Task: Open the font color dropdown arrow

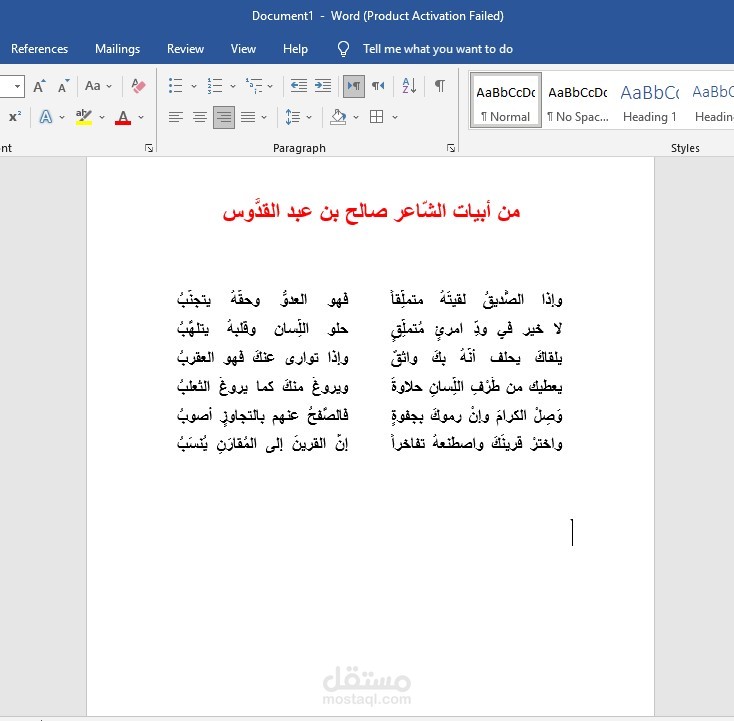Action: 141,117
